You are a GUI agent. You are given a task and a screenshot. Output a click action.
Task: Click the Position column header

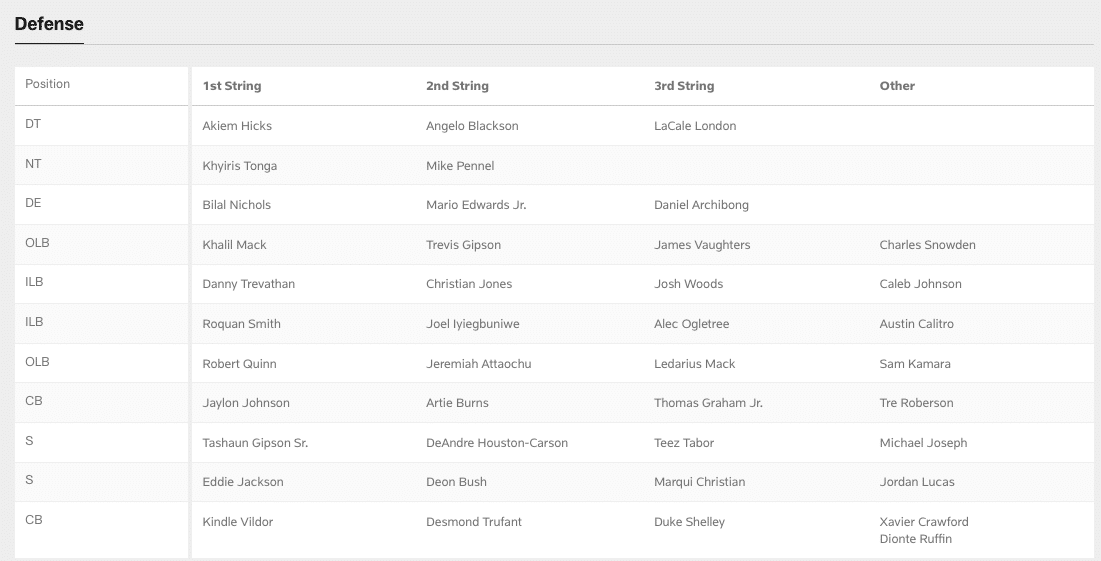point(48,84)
